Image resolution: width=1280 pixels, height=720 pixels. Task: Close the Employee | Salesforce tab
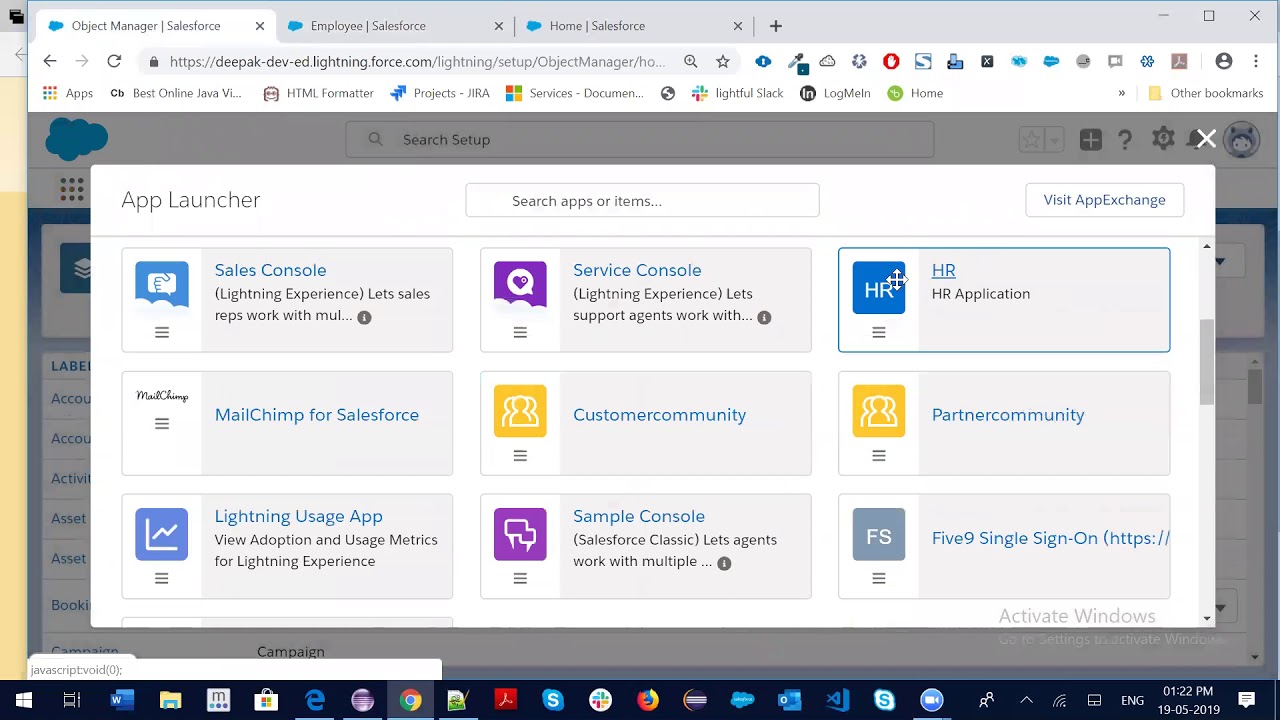(499, 26)
